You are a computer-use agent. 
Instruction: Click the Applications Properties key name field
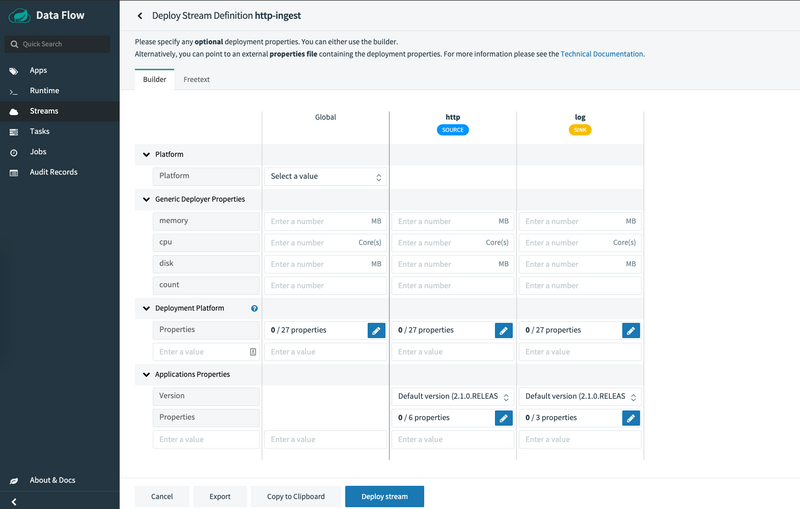coord(206,440)
